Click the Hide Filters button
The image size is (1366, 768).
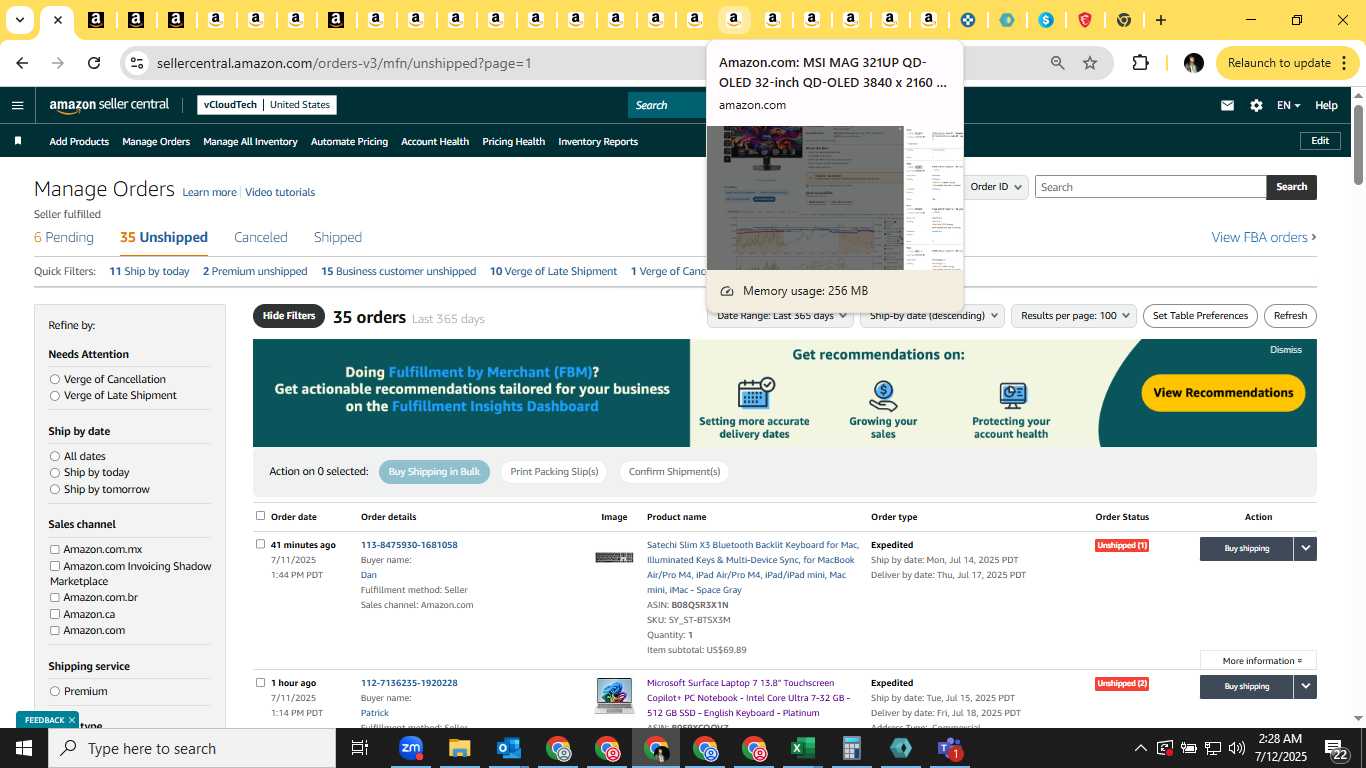289,316
